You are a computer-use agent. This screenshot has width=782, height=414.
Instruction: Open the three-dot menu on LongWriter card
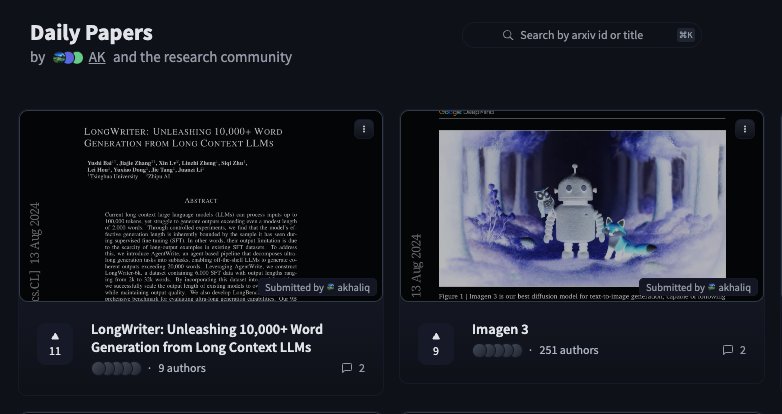pyautogui.click(x=364, y=129)
